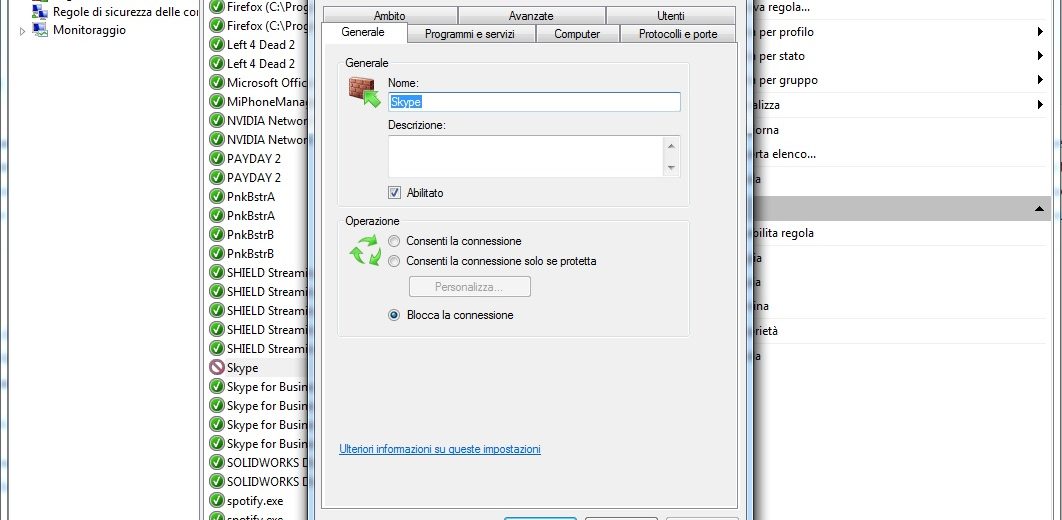Select the upper 'PnkBstrB' rule name
This screenshot has width=1062, height=520.
[250, 234]
